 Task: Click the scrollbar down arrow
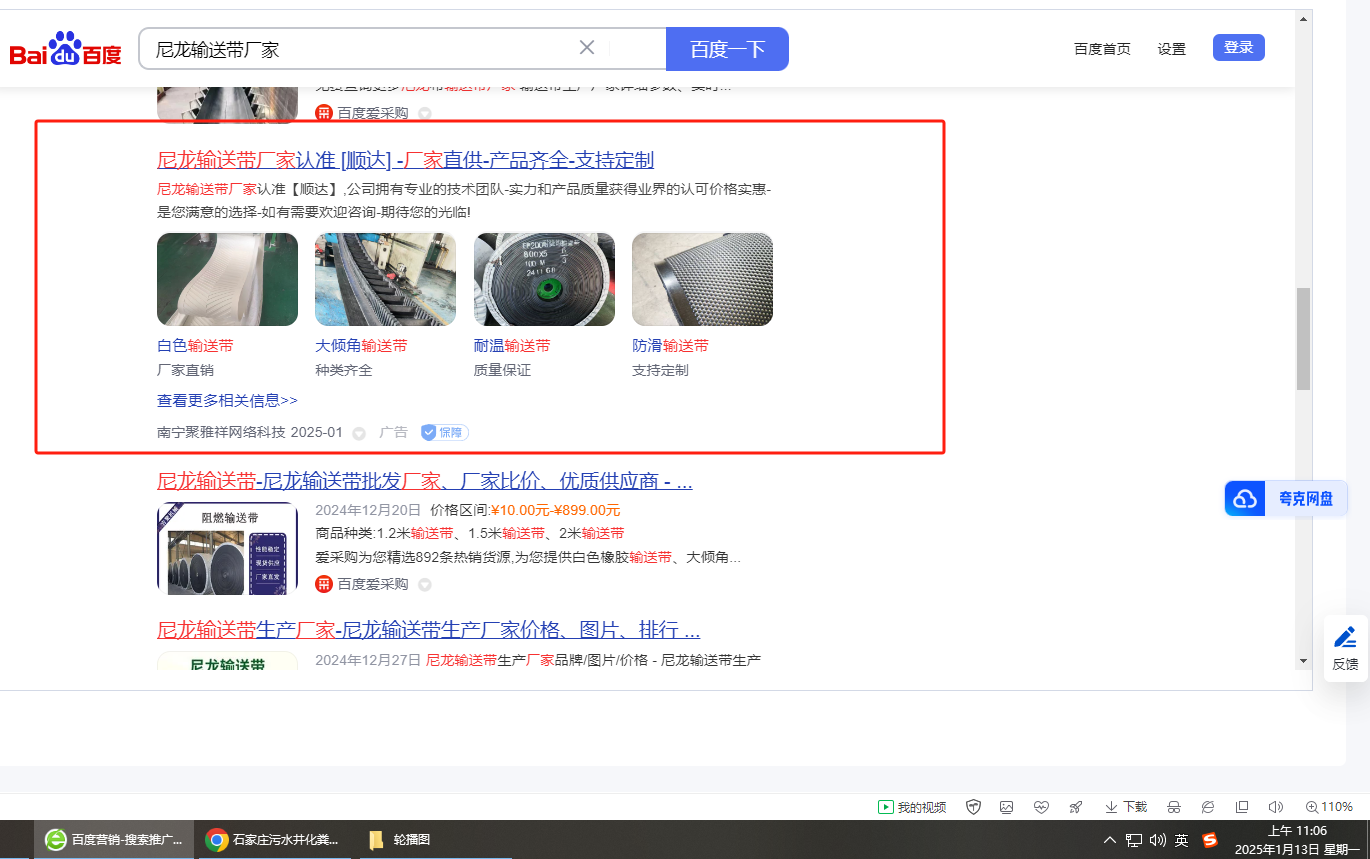1303,661
